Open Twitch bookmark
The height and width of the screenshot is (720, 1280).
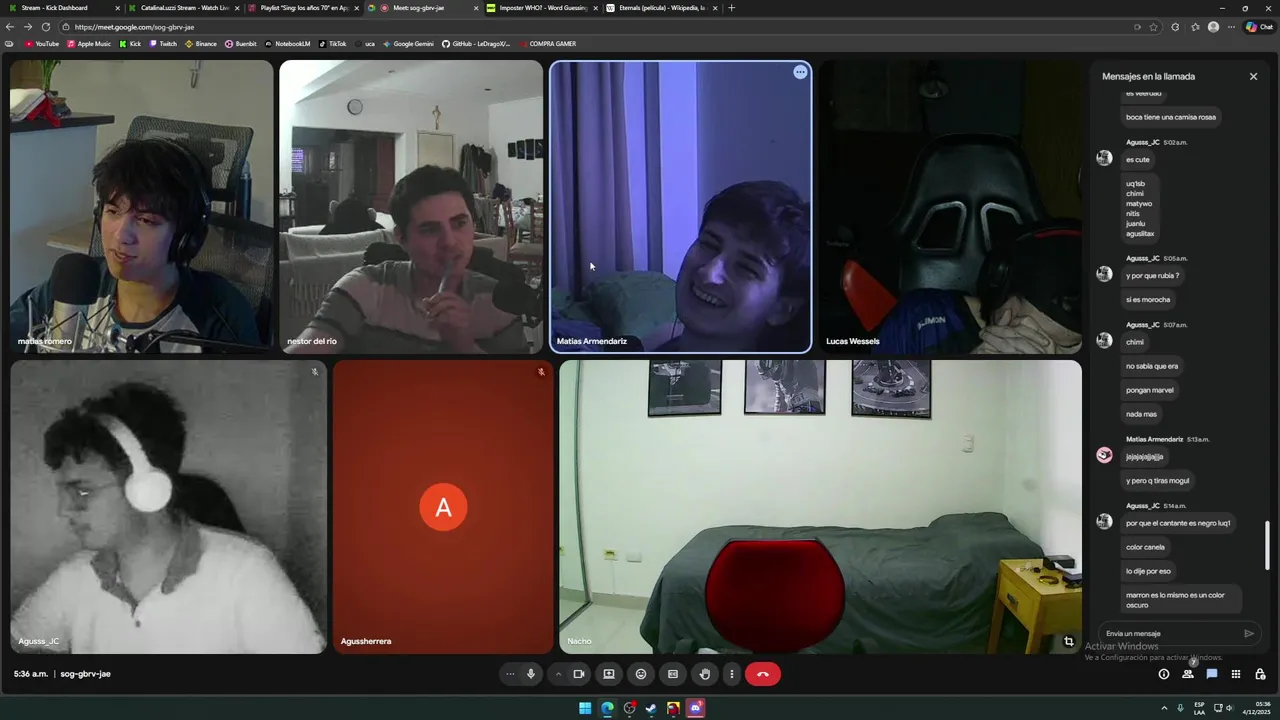[x=163, y=44]
